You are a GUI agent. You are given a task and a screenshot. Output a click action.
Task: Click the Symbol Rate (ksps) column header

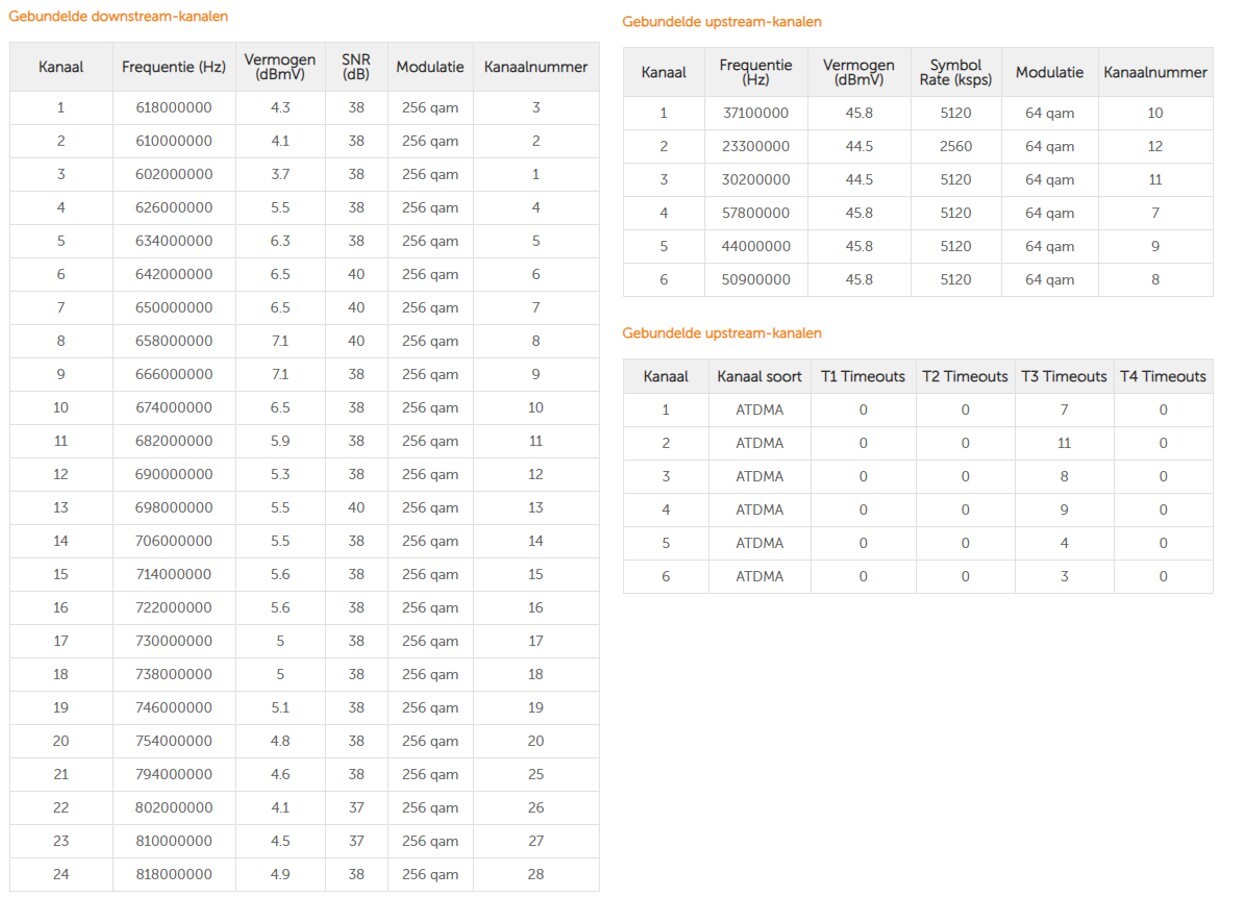pyautogui.click(x=955, y=72)
